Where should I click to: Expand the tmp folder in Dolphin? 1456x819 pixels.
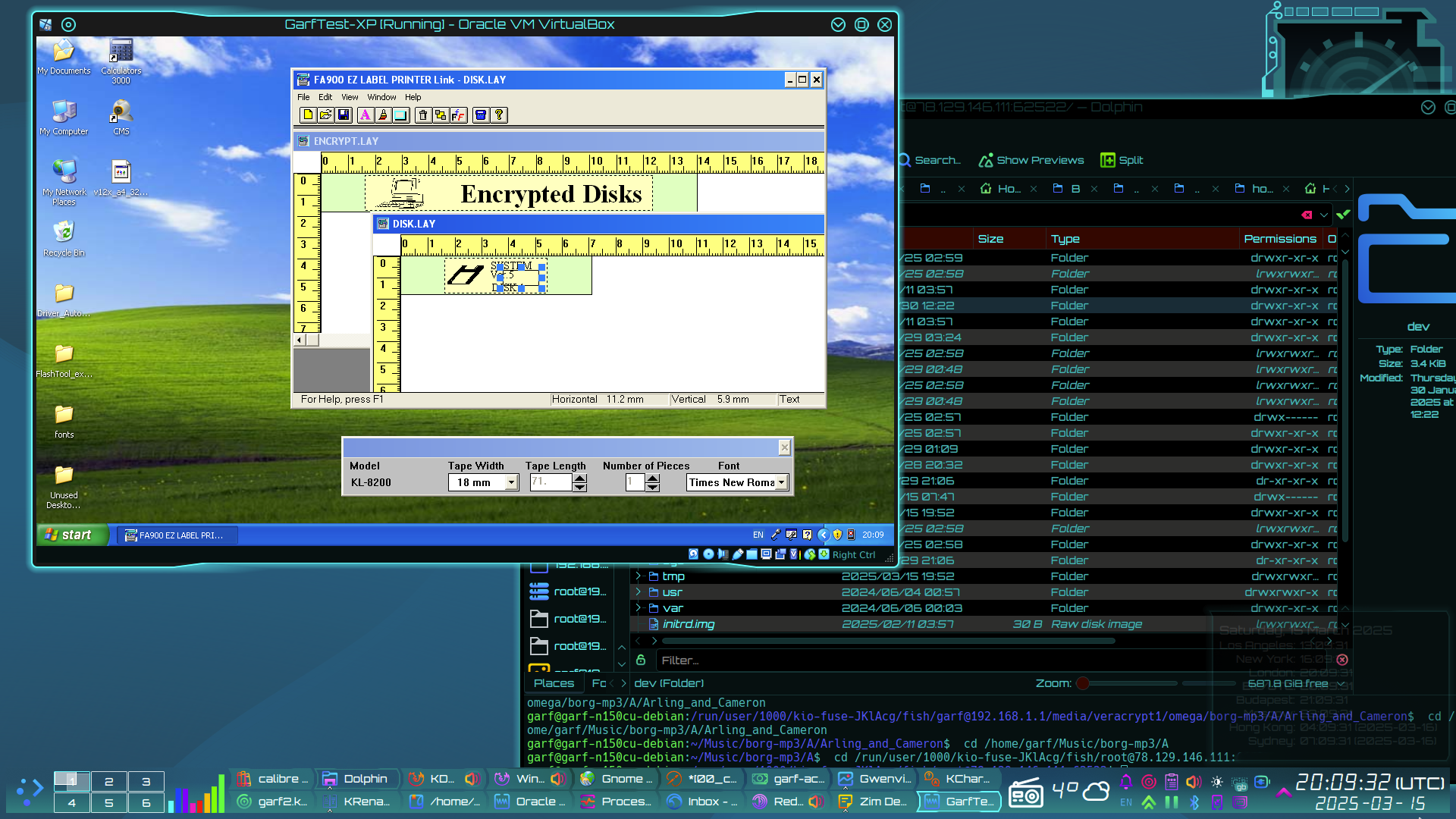(x=639, y=576)
